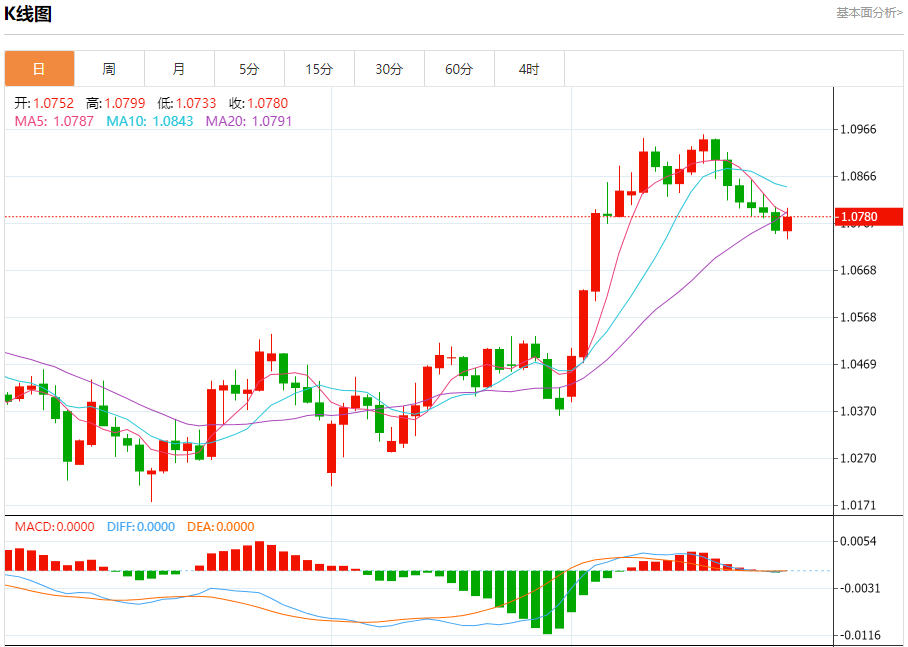Click the MACD:0.0000 readout

[54, 527]
